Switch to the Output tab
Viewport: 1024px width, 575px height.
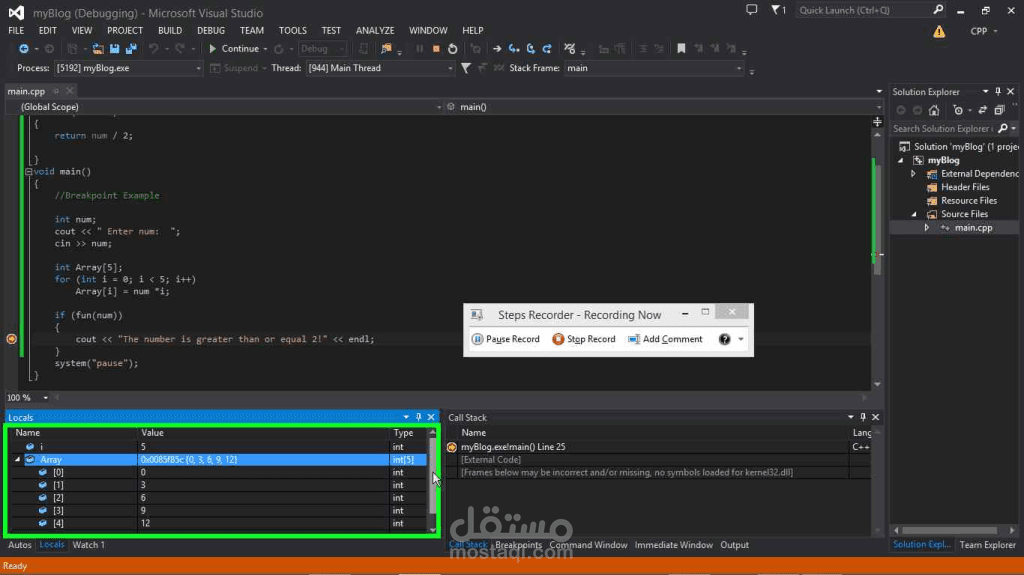[735, 545]
